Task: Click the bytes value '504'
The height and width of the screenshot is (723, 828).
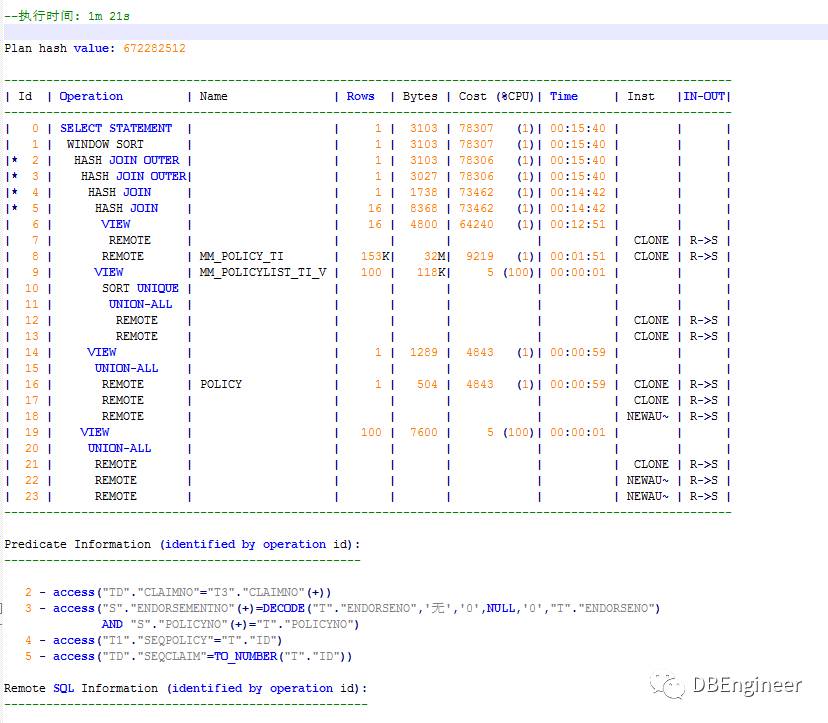Action: coord(427,384)
